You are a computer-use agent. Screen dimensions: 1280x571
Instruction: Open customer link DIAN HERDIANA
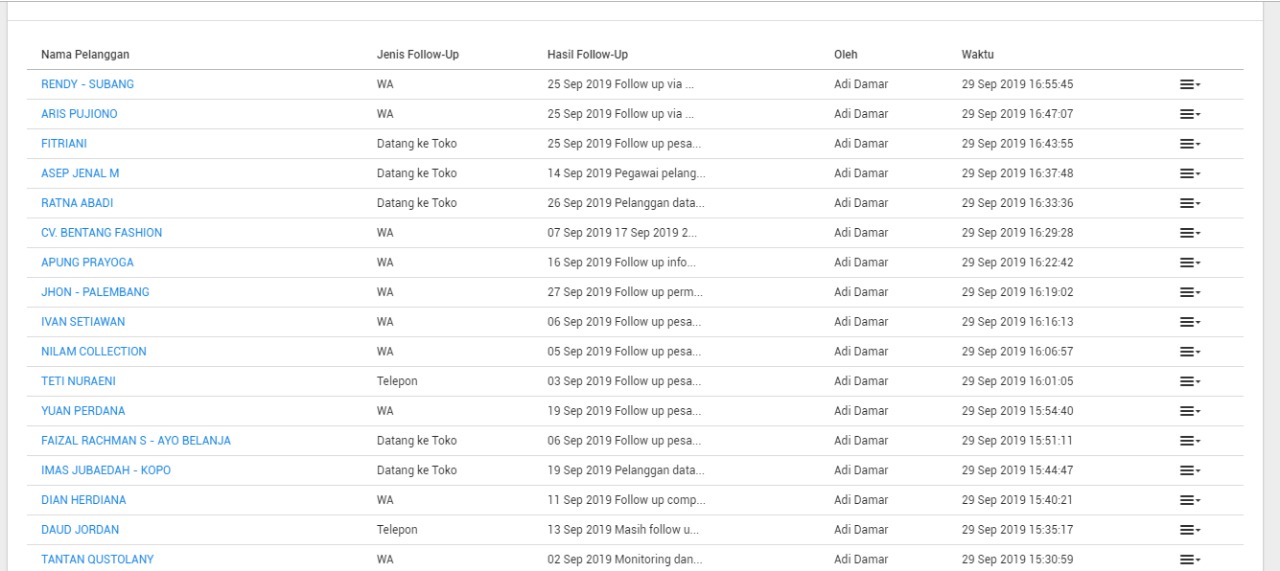(x=84, y=500)
